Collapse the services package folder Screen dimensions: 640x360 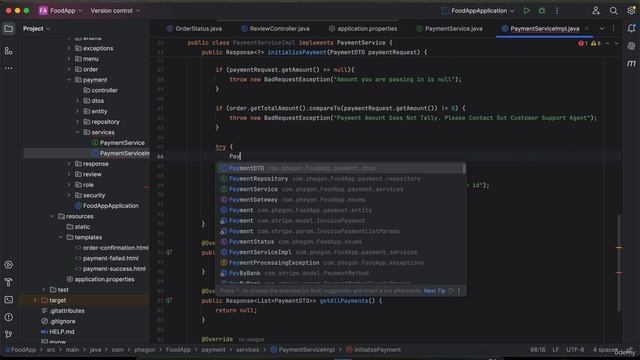[78, 132]
